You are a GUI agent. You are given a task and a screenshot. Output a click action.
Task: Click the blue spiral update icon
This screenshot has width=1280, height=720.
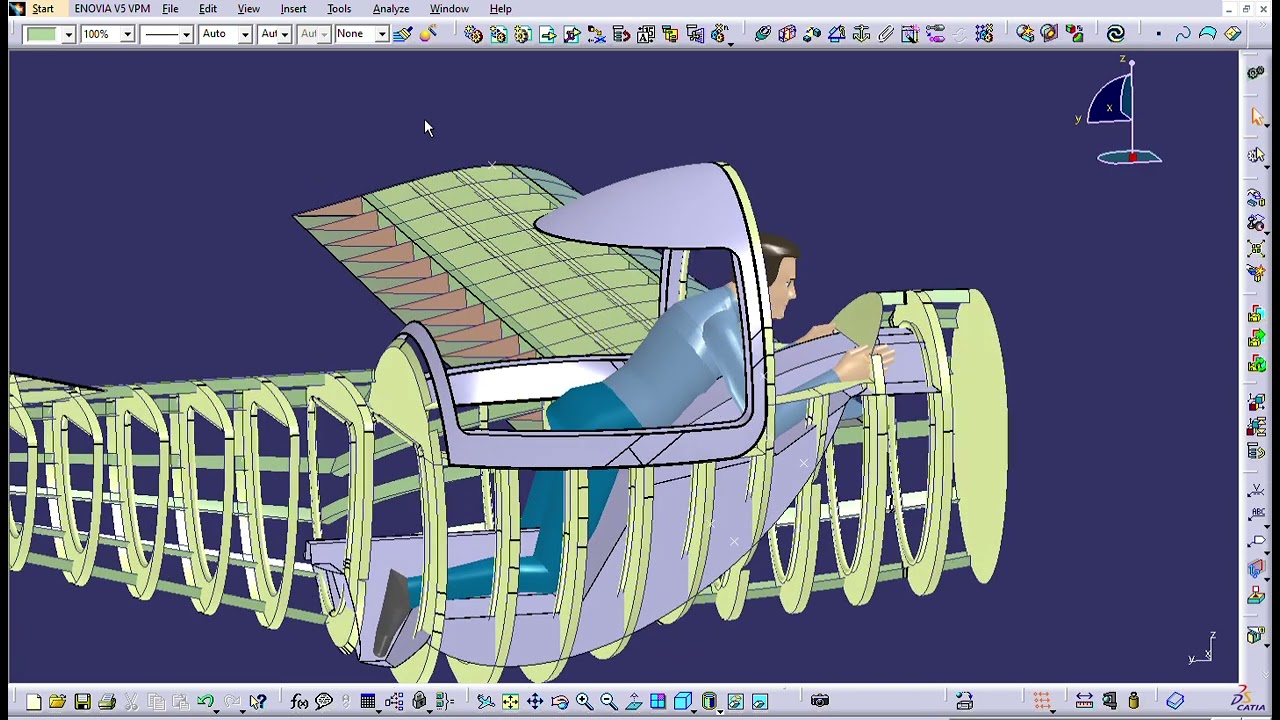(1116, 34)
